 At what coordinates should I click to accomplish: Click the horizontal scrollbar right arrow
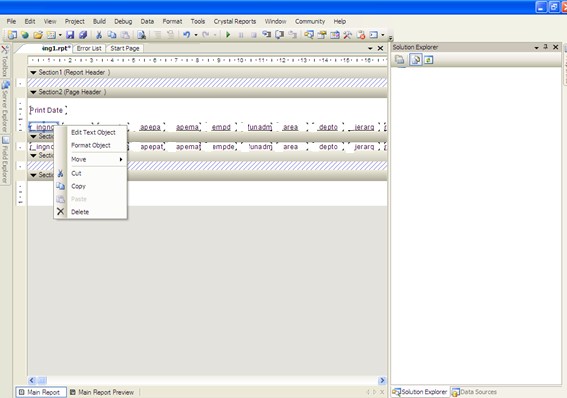tap(382, 380)
